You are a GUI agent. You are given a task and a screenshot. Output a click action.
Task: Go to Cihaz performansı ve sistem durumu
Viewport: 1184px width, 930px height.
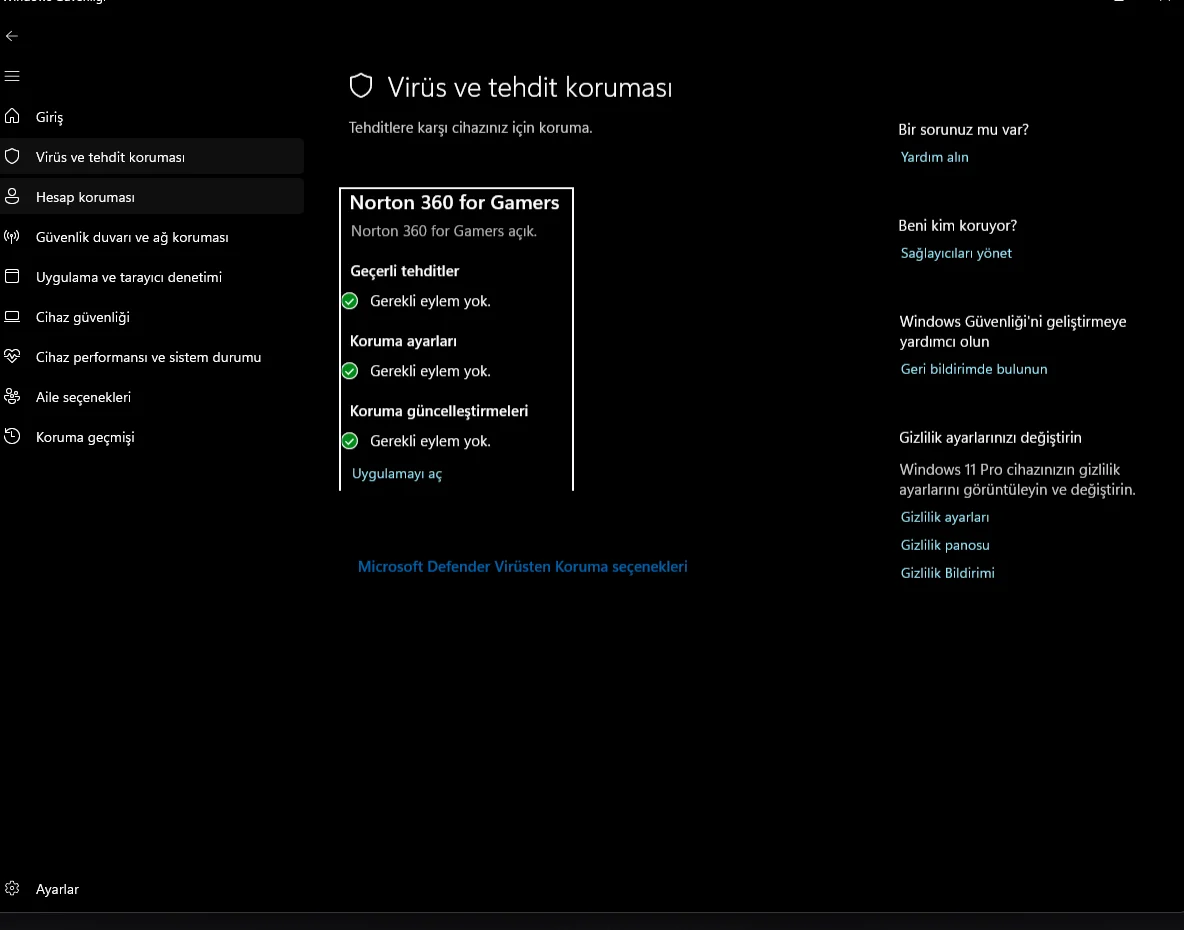coord(148,357)
